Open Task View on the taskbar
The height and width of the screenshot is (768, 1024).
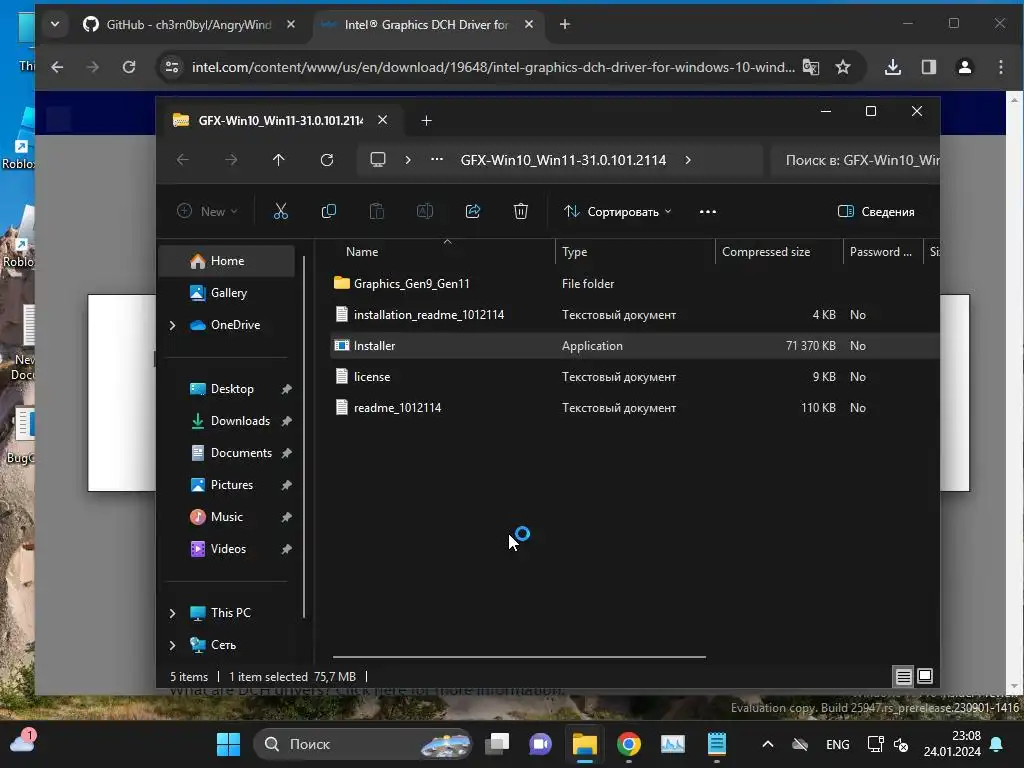[x=497, y=744]
